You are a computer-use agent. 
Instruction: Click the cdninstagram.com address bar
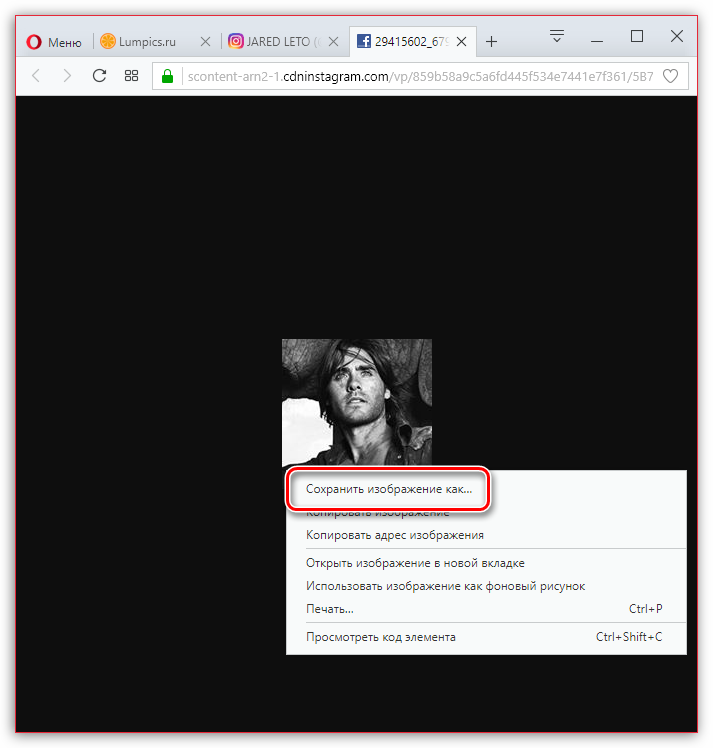(420, 76)
